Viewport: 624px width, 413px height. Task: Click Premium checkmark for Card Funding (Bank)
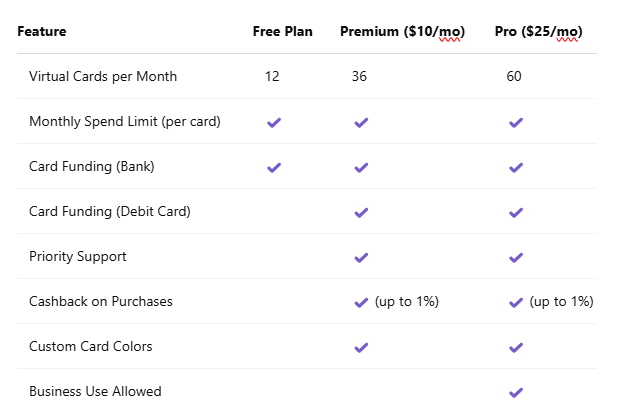[x=361, y=167]
